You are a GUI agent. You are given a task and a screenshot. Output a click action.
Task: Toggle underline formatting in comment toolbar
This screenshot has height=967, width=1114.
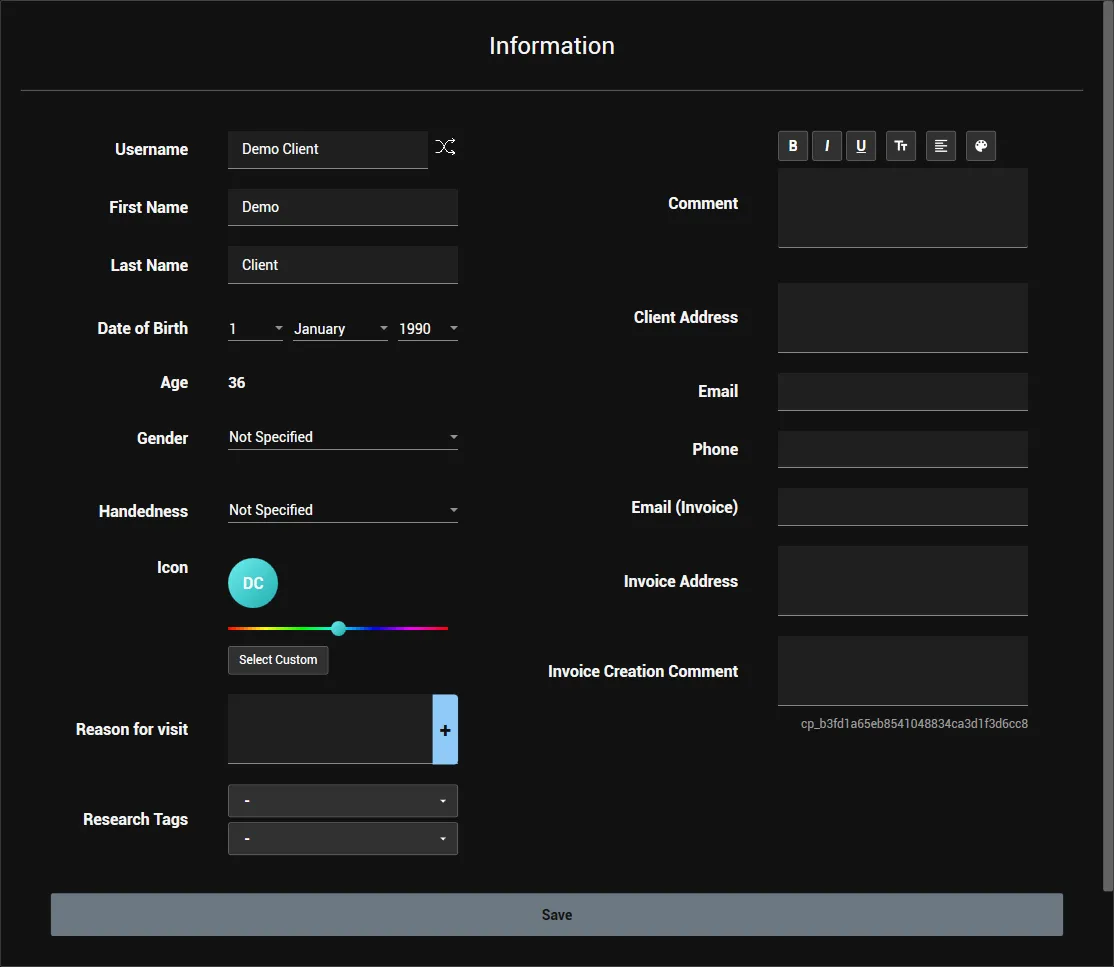pos(861,146)
